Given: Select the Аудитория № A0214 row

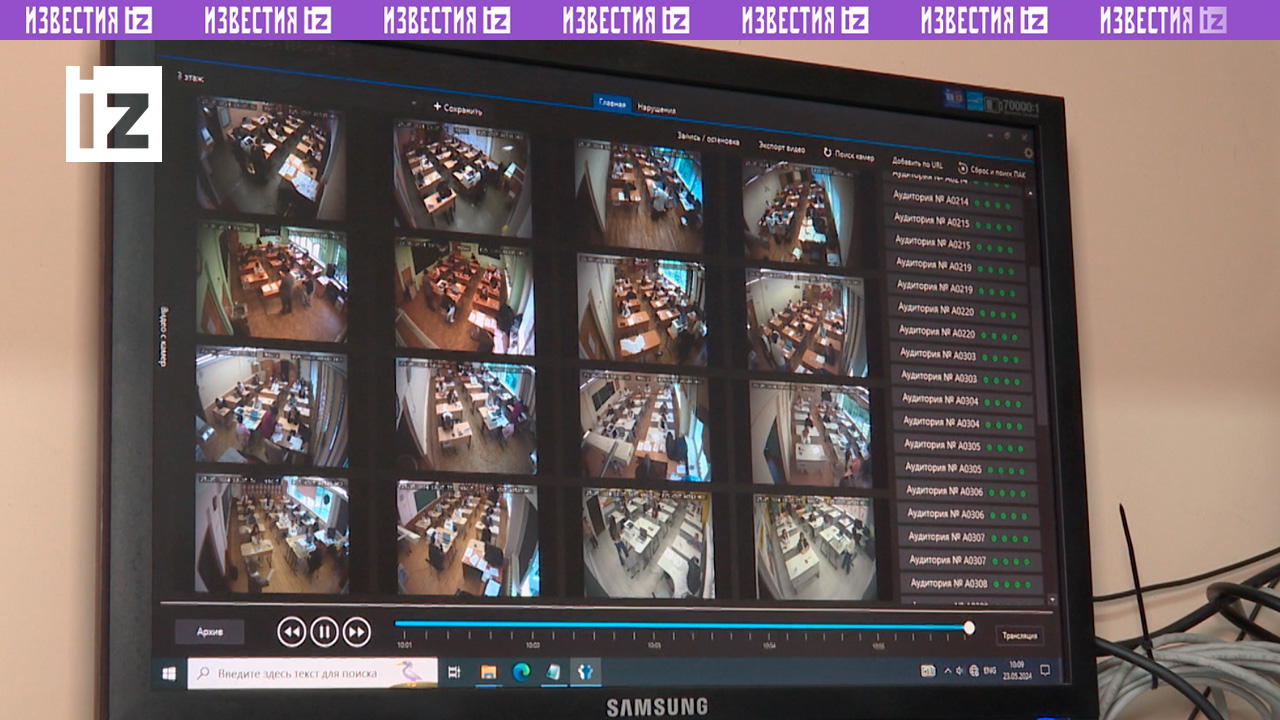Looking at the screenshot, I should 956,202.
